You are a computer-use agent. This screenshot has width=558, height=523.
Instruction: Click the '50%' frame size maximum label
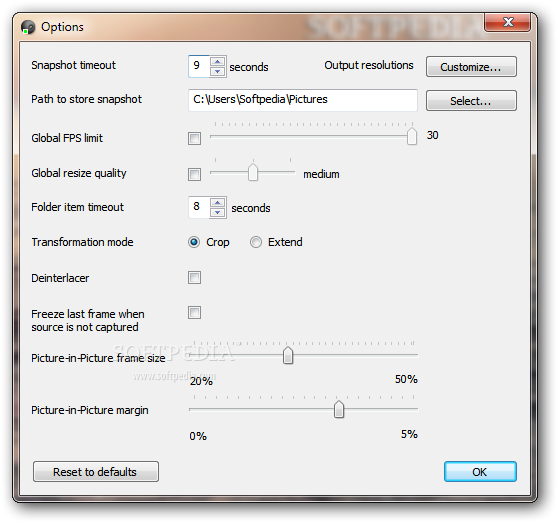(406, 379)
